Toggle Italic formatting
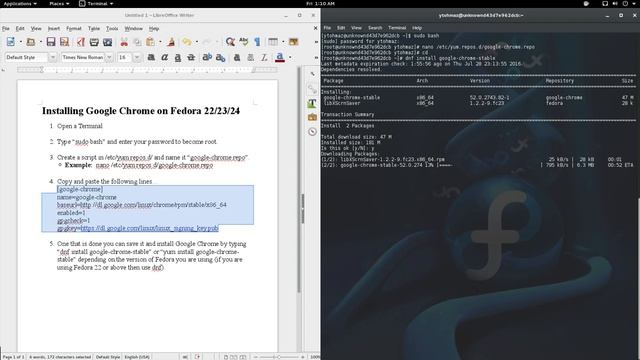Image resolution: width=640 pixels, height=360 pixels. 164,57
